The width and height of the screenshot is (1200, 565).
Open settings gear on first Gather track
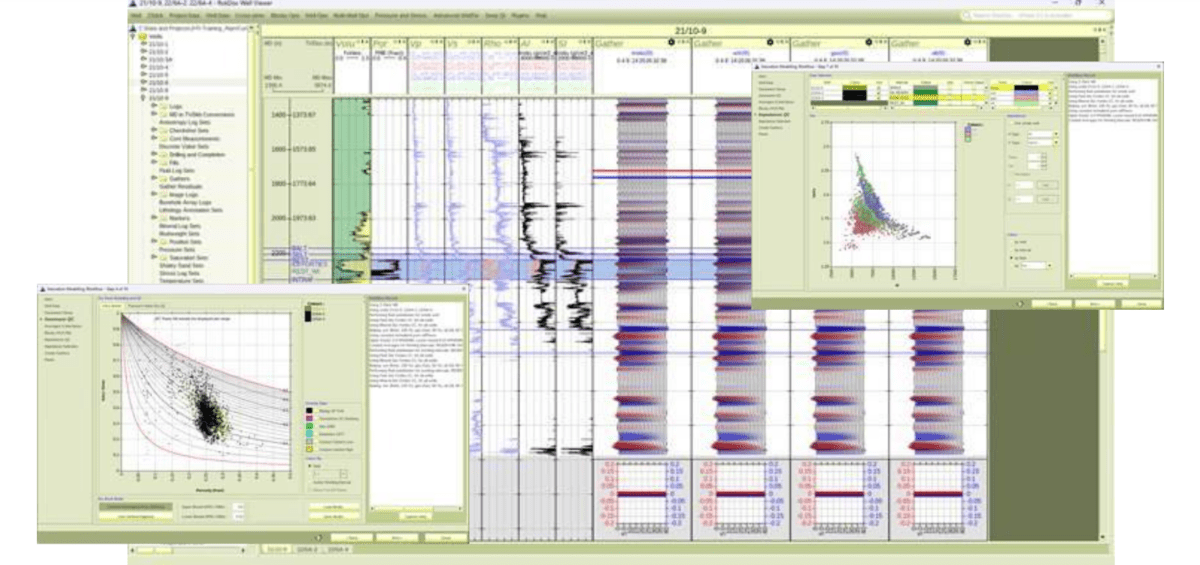coord(672,44)
